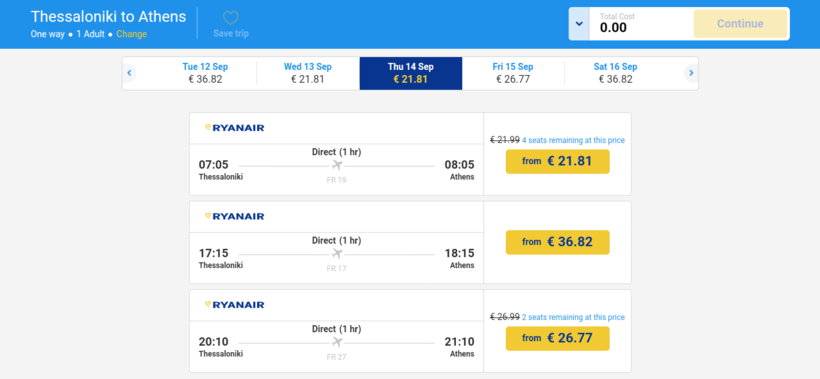820x379 pixels.
Task: Click the heart Save trip icon
Action: pyautogui.click(x=231, y=18)
